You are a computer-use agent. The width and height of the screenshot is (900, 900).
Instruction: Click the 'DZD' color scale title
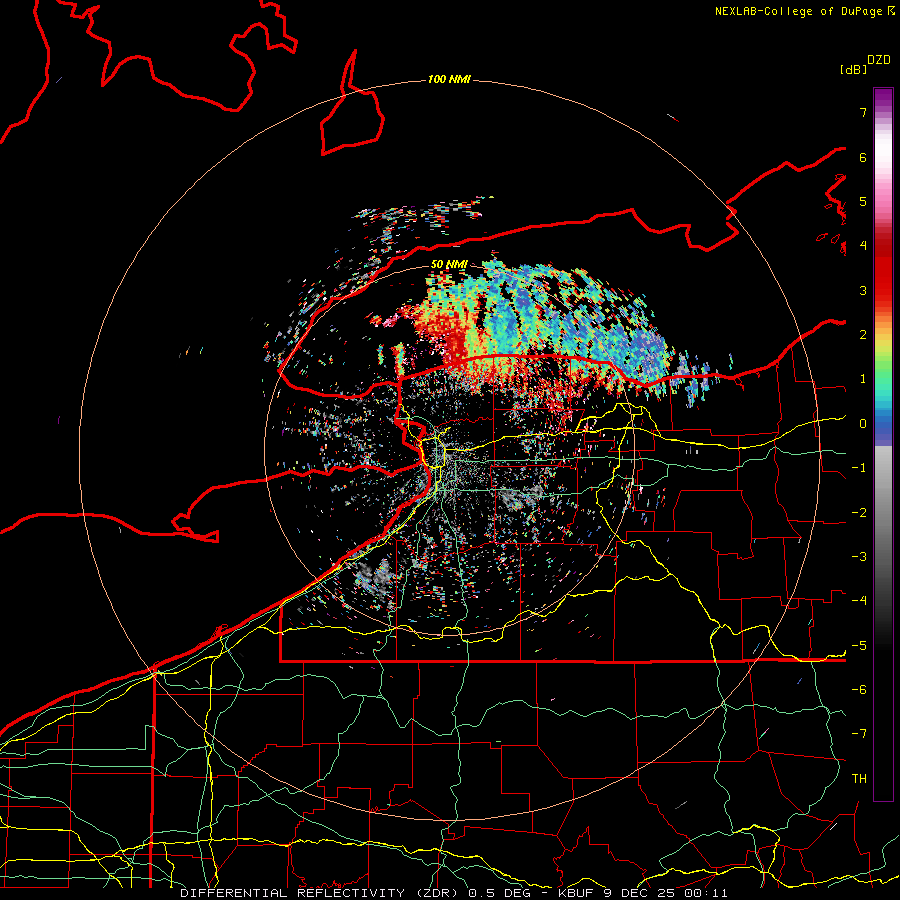(878, 60)
